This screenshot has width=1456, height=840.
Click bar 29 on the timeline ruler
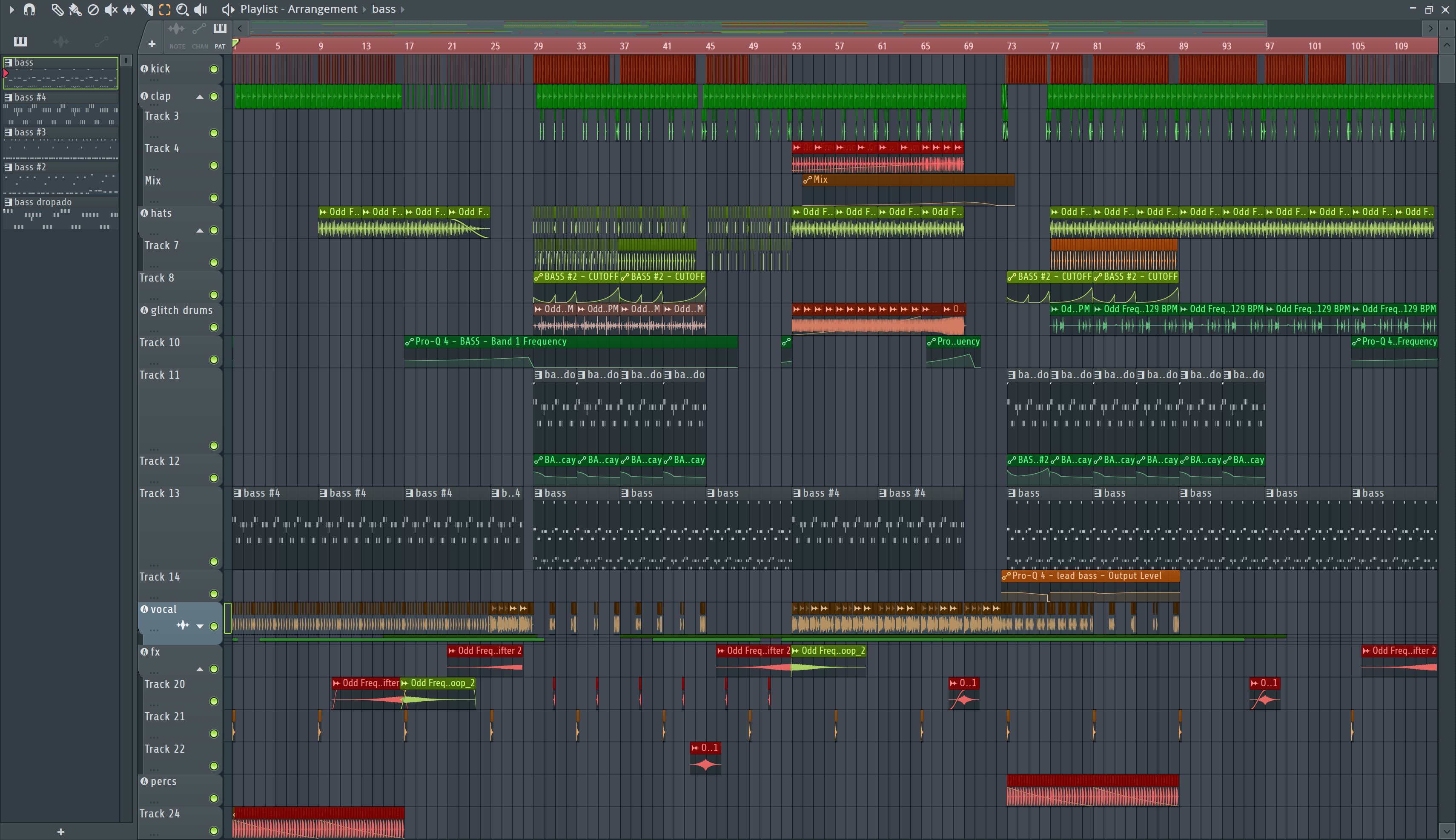point(538,46)
